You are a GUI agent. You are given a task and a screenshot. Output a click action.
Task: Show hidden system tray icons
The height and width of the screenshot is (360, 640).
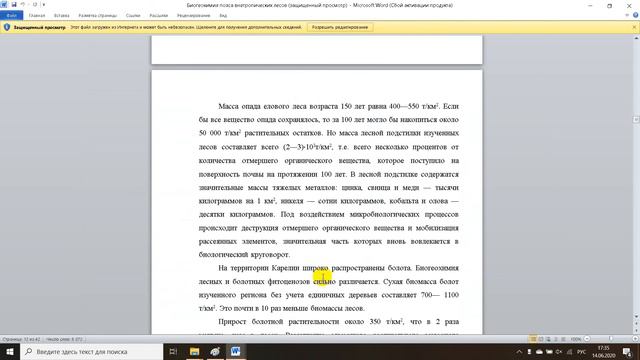coord(519,352)
